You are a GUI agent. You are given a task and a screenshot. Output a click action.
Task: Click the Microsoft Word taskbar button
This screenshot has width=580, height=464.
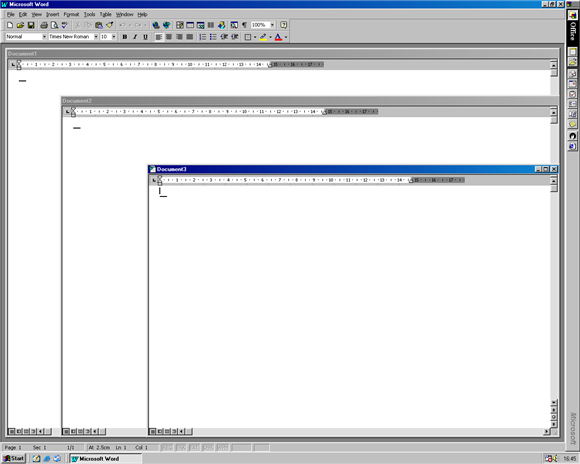[x=105, y=459]
